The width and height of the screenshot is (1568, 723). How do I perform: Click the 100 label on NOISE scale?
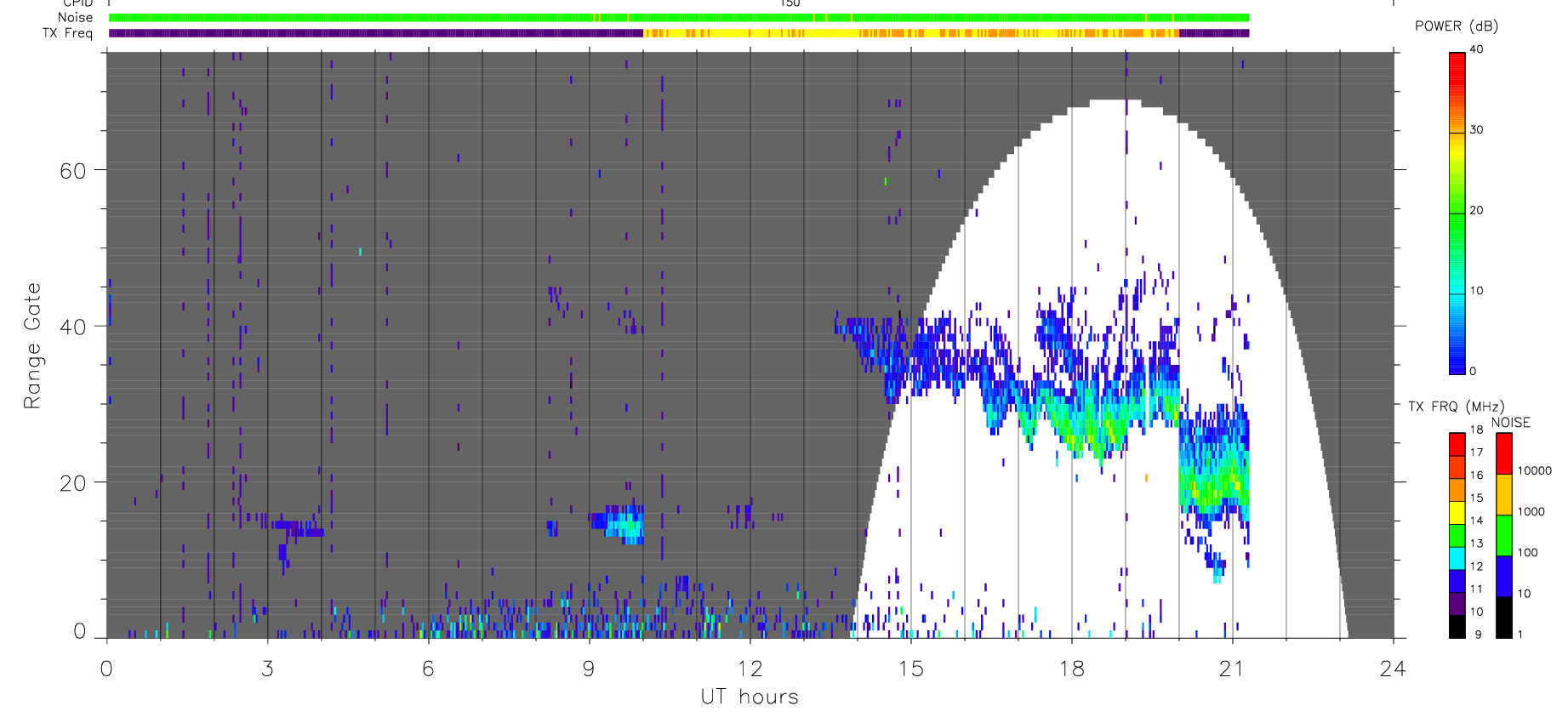(1528, 553)
